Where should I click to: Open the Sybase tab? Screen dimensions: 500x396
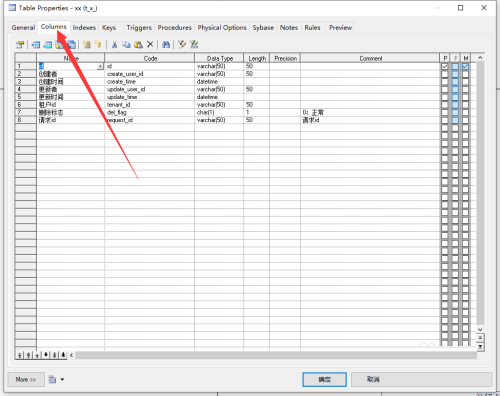click(x=263, y=27)
